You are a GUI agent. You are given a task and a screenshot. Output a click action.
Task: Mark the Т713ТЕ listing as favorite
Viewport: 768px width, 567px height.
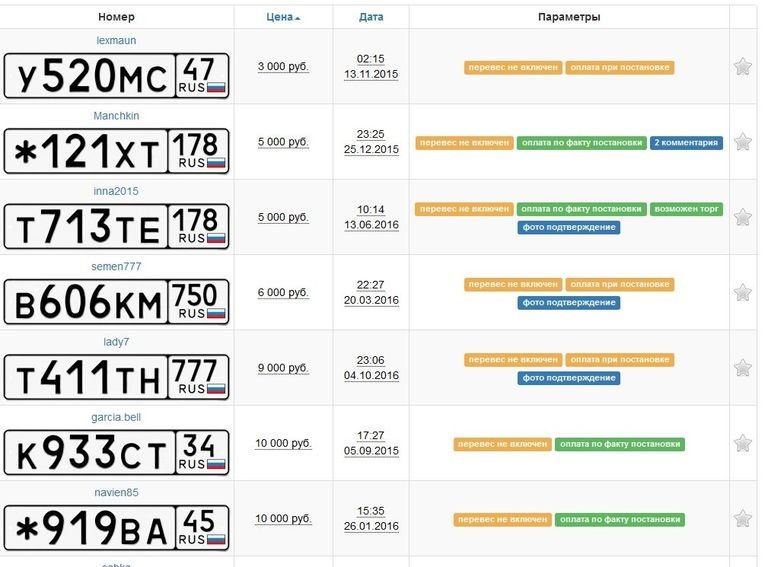(x=743, y=217)
